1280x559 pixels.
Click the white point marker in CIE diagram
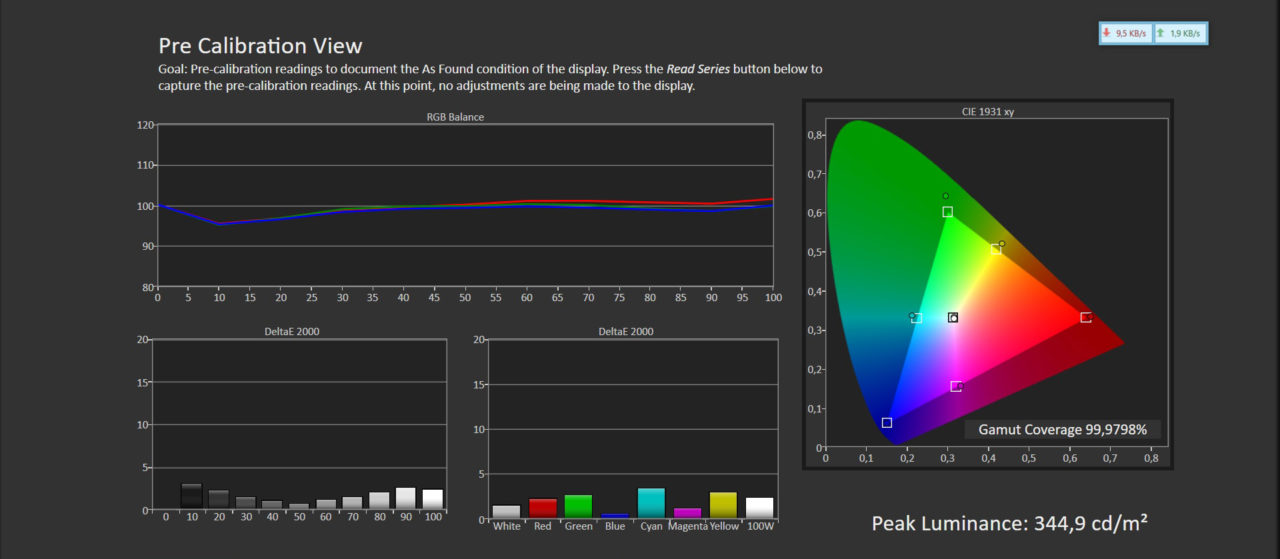pyautogui.click(x=953, y=318)
